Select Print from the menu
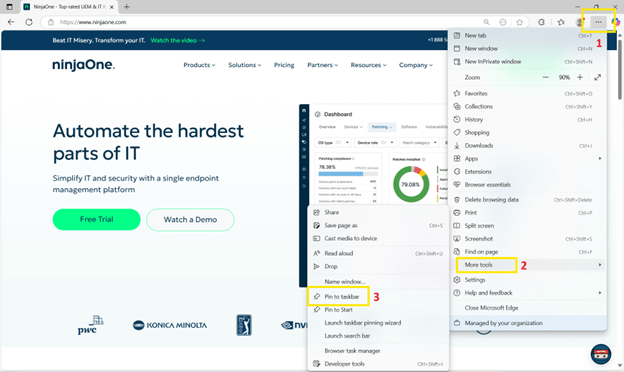The width and height of the screenshot is (624, 372). click(x=528, y=213)
